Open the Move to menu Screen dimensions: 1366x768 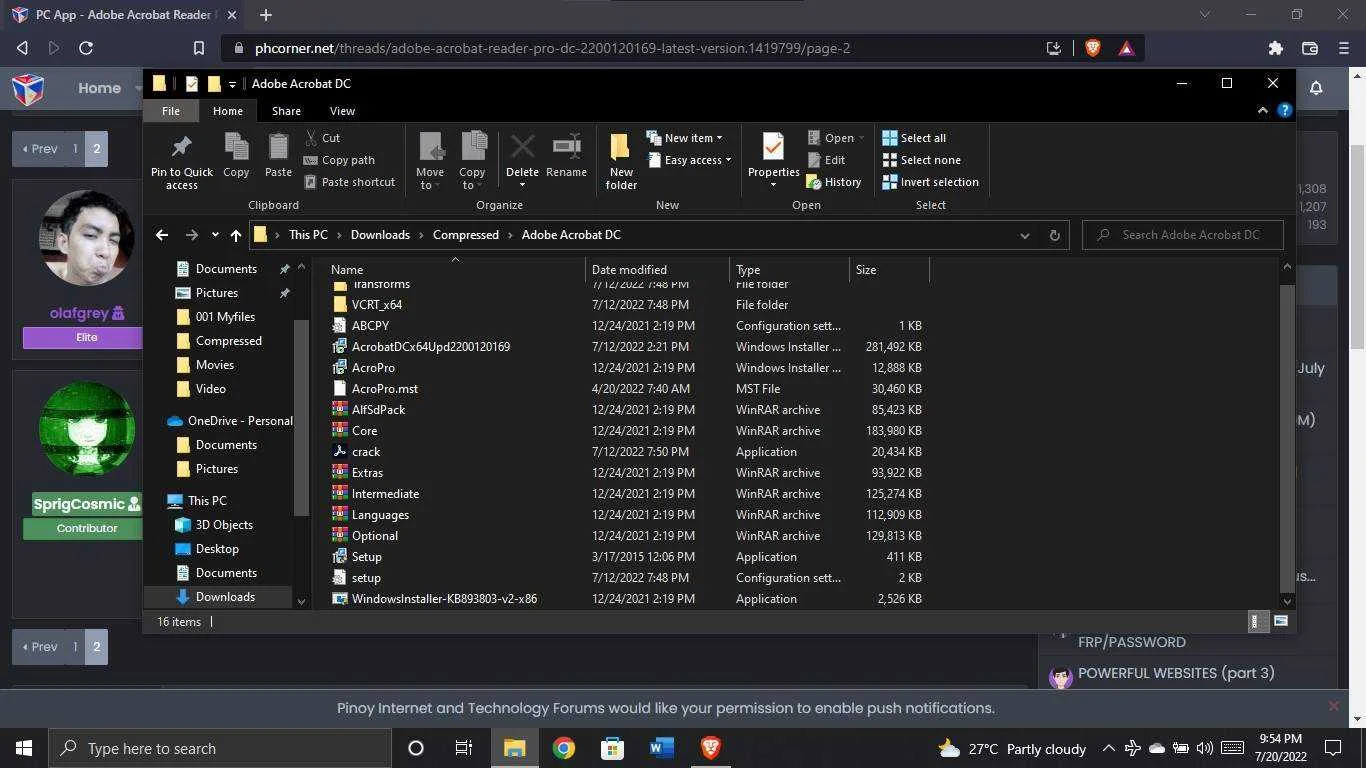coord(430,162)
